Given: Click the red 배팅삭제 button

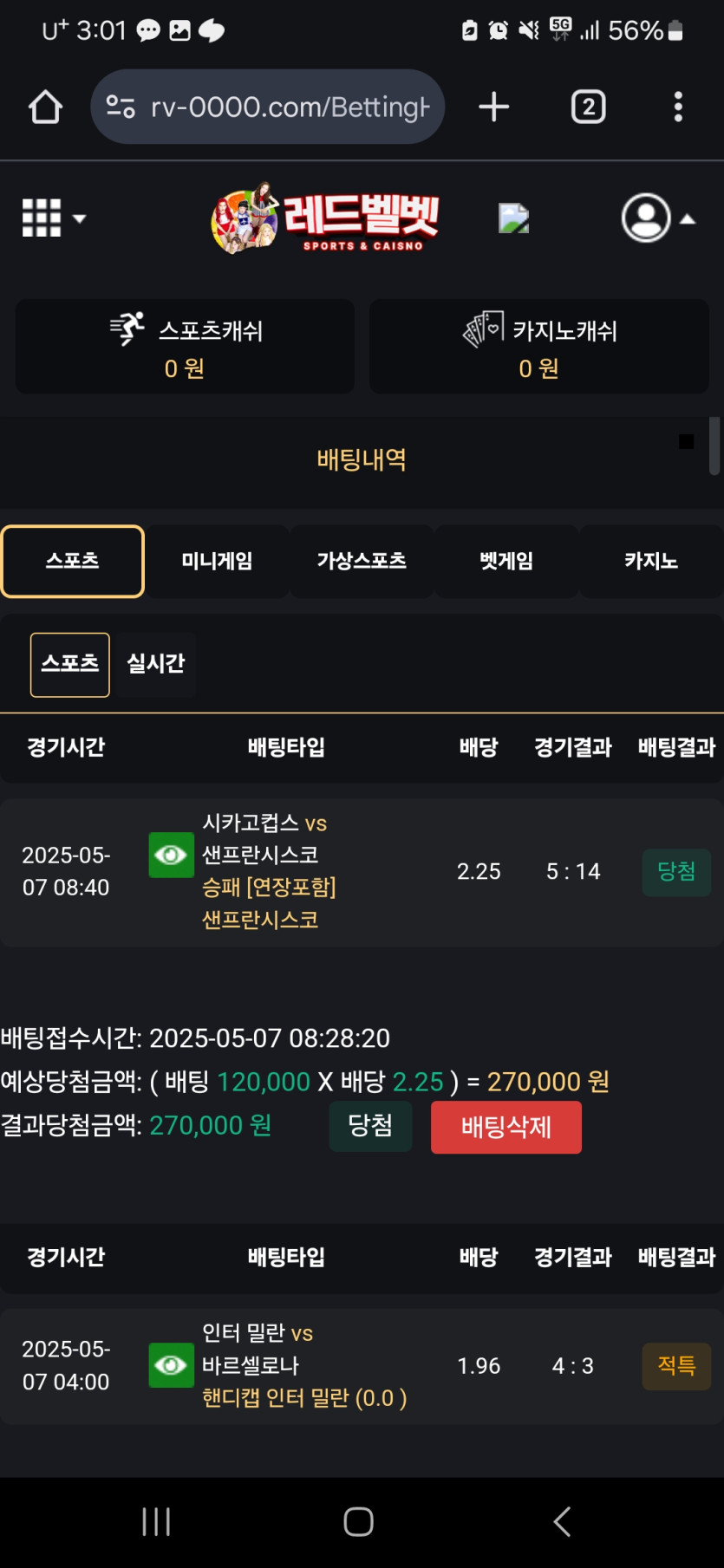Looking at the screenshot, I should [506, 1127].
